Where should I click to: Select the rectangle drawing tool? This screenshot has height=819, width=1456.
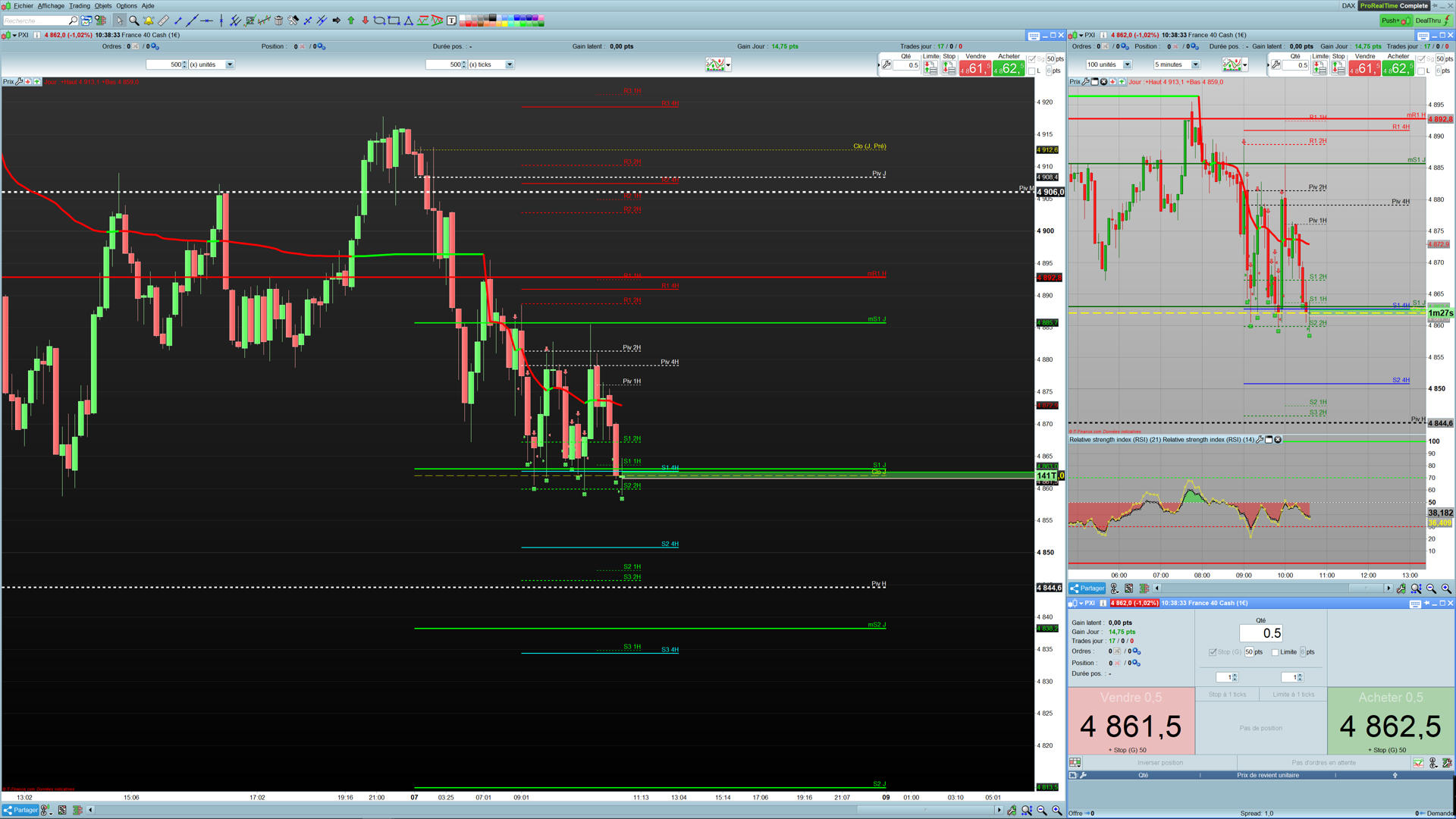pos(394,20)
